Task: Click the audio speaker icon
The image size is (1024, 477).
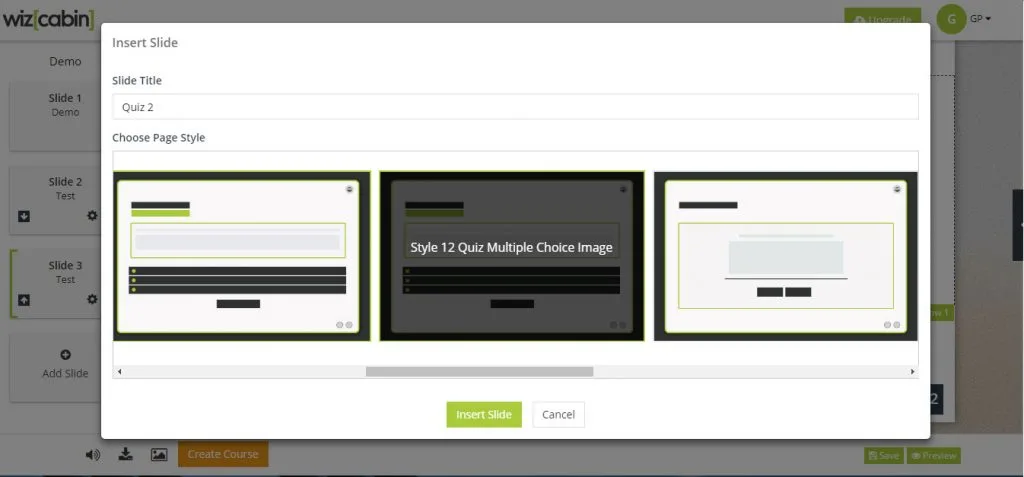Action: [x=93, y=455]
